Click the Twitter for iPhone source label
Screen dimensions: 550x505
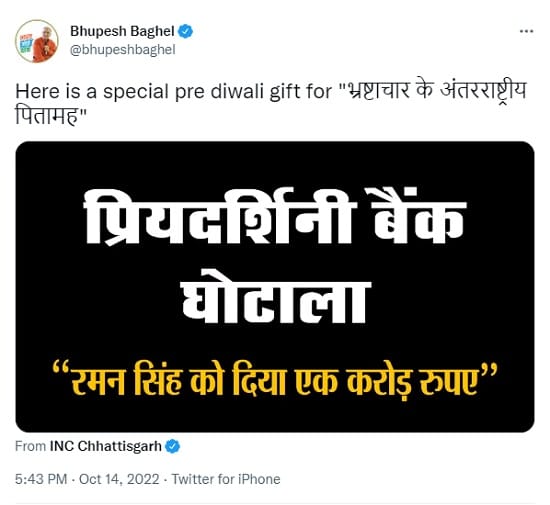click(x=226, y=479)
